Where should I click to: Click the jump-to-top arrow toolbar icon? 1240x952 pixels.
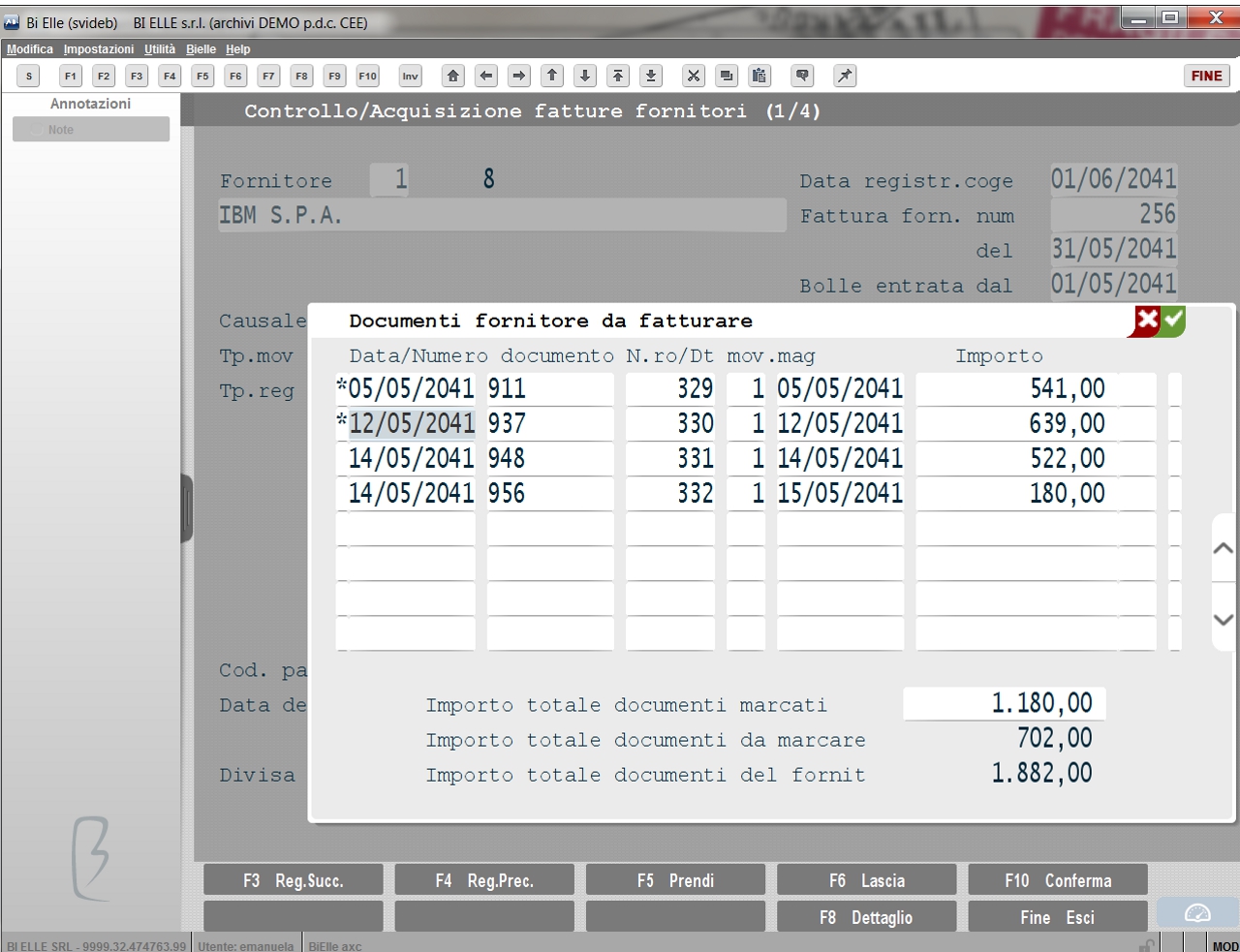tap(618, 76)
